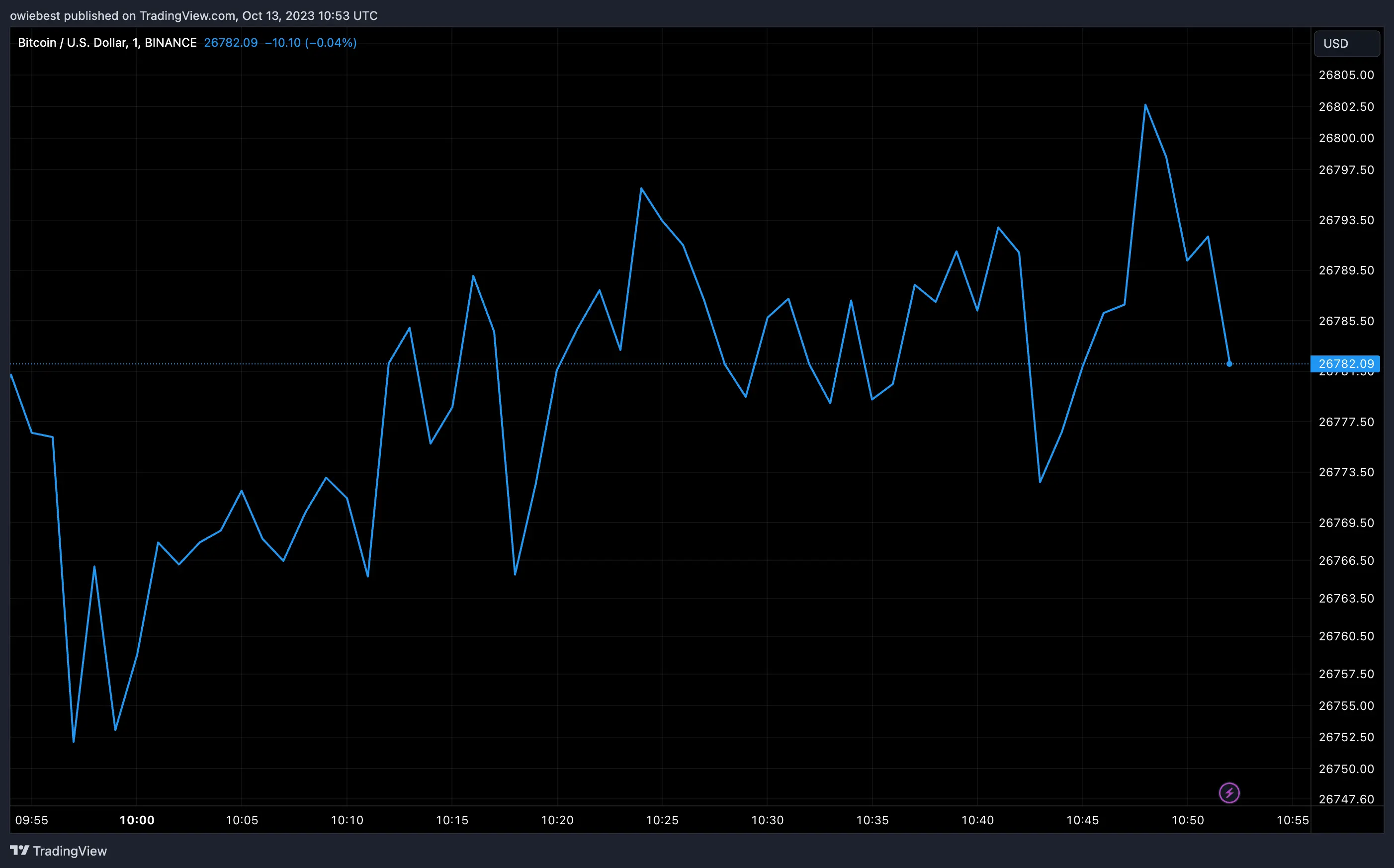This screenshot has height=868, width=1394.
Task: Click the 10:55 label on the time axis
Action: pyautogui.click(x=1294, y=820)
